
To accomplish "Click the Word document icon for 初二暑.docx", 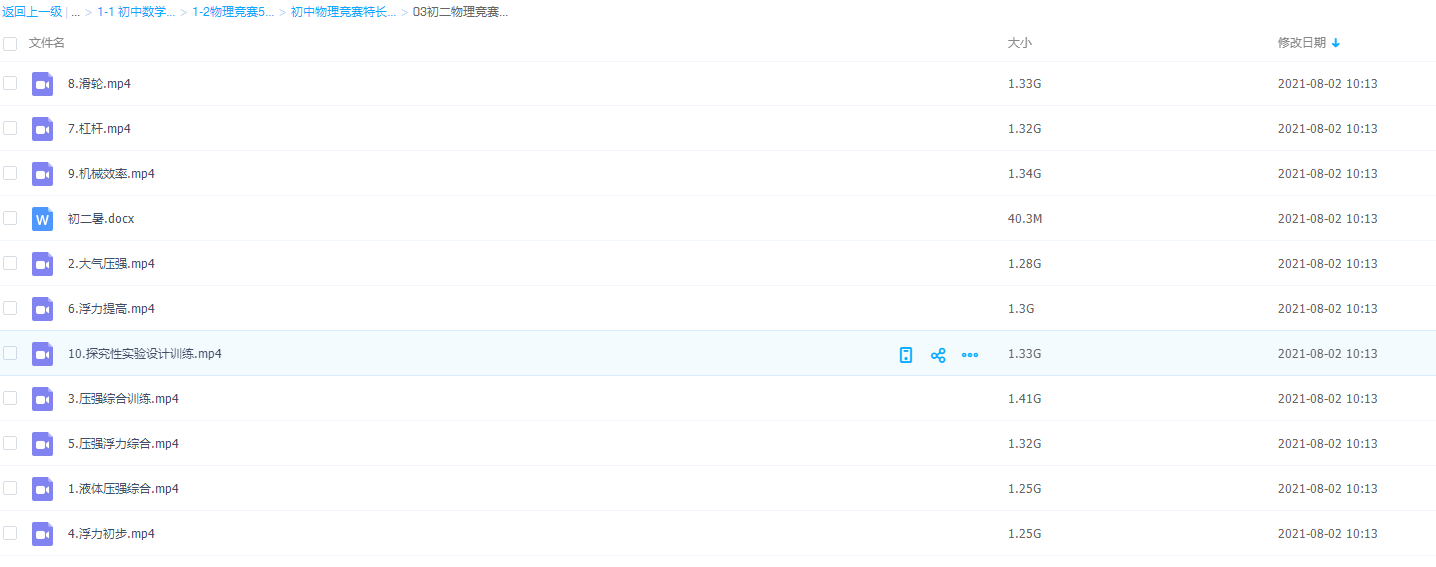I will point(42,219).
